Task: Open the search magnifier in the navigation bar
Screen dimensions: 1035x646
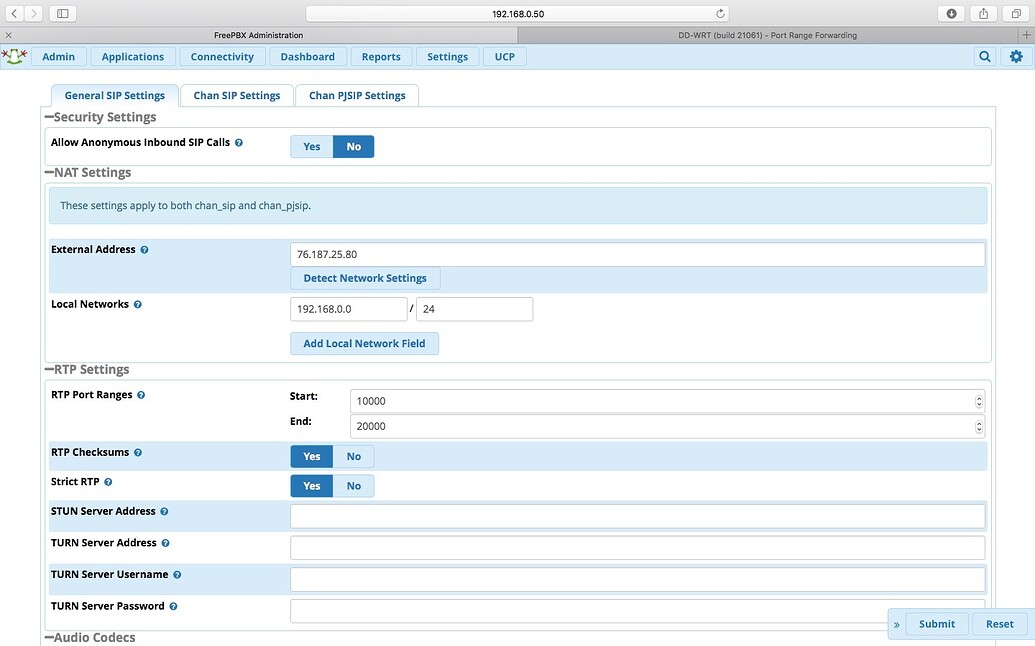Action: click(984, 57)
